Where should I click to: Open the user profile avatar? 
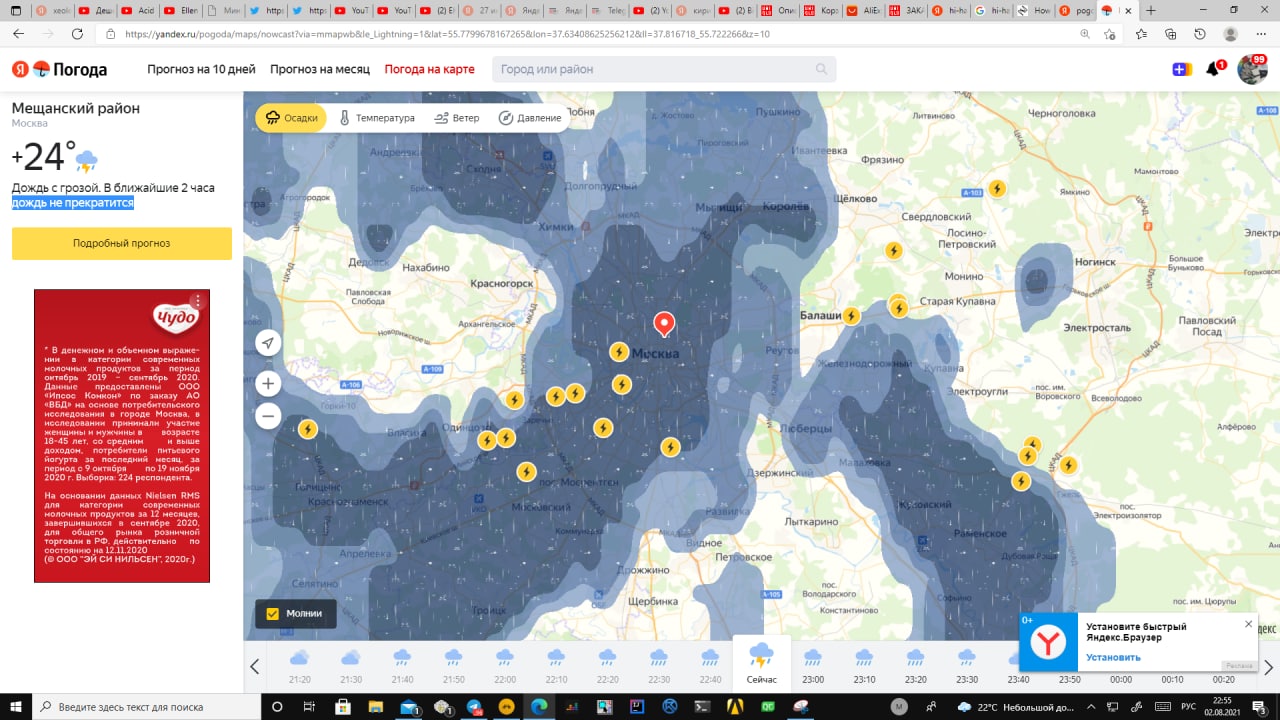(1252, 69)
